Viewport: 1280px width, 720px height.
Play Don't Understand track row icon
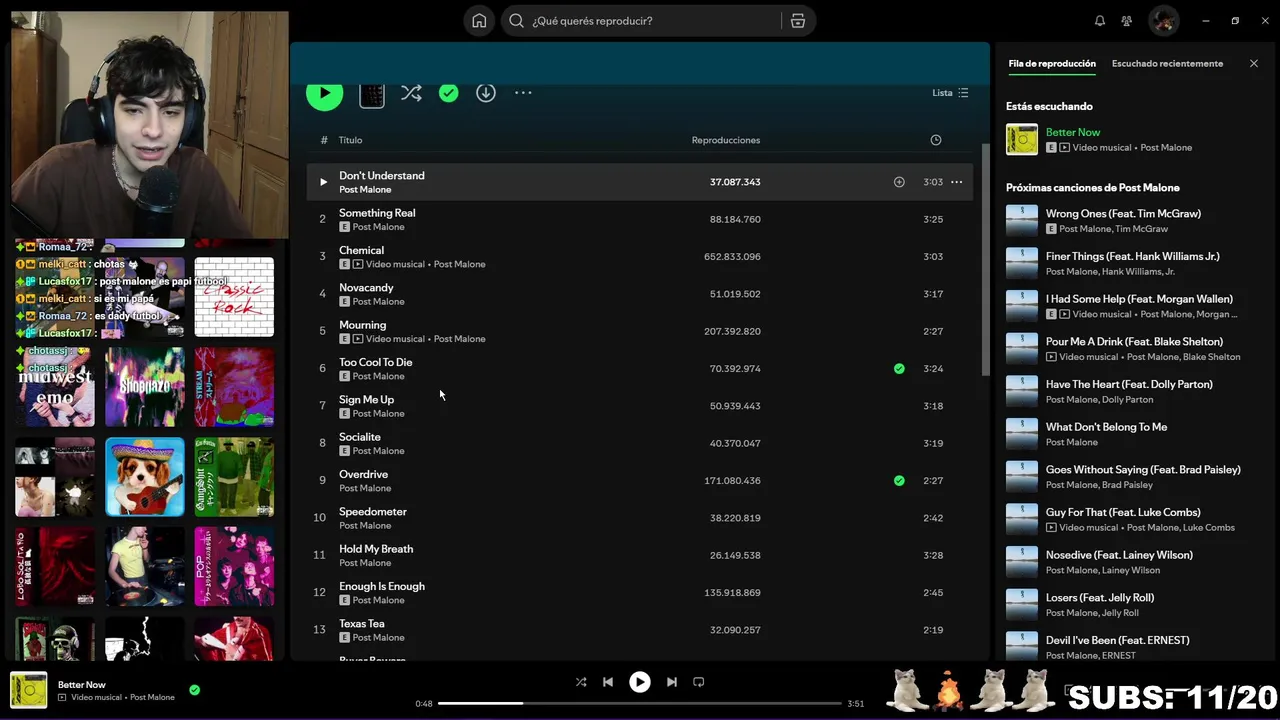(322, 182)
